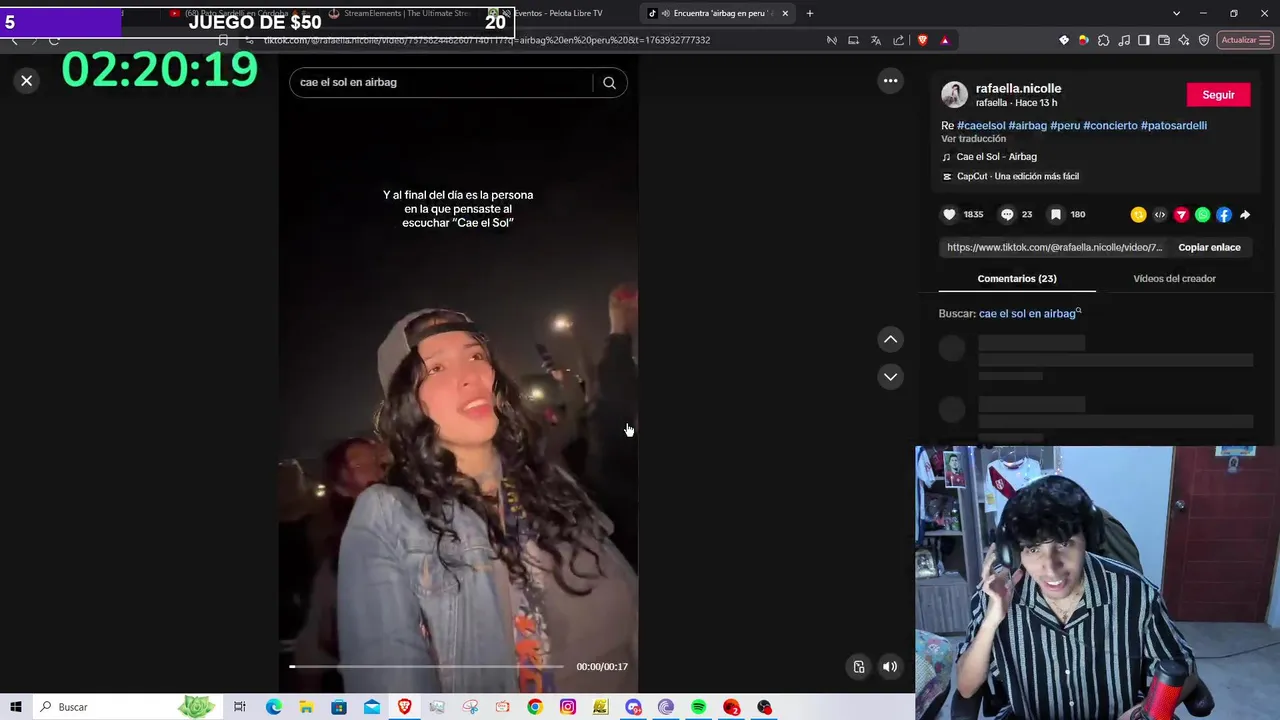Share the video to Facebook
This screenshot has height=720, width=1280.
point(1224,215)
